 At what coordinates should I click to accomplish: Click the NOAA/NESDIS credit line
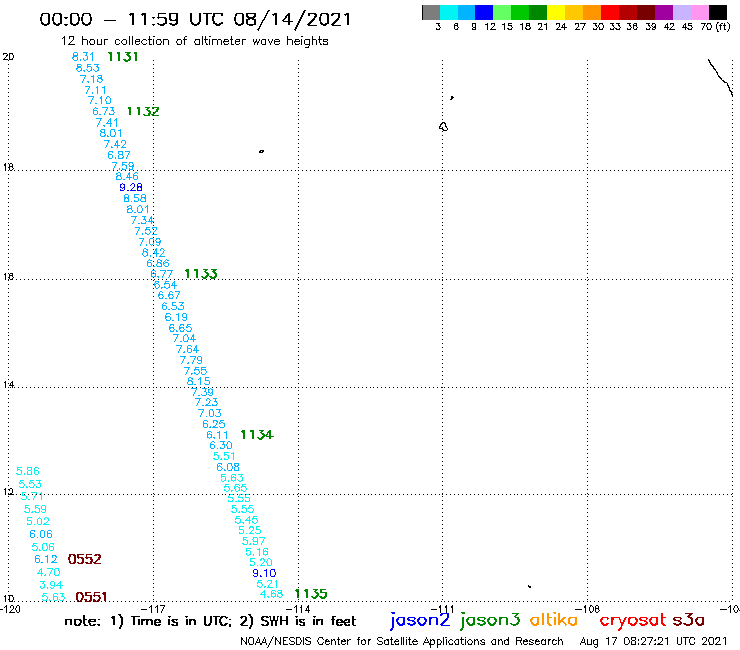402,642
